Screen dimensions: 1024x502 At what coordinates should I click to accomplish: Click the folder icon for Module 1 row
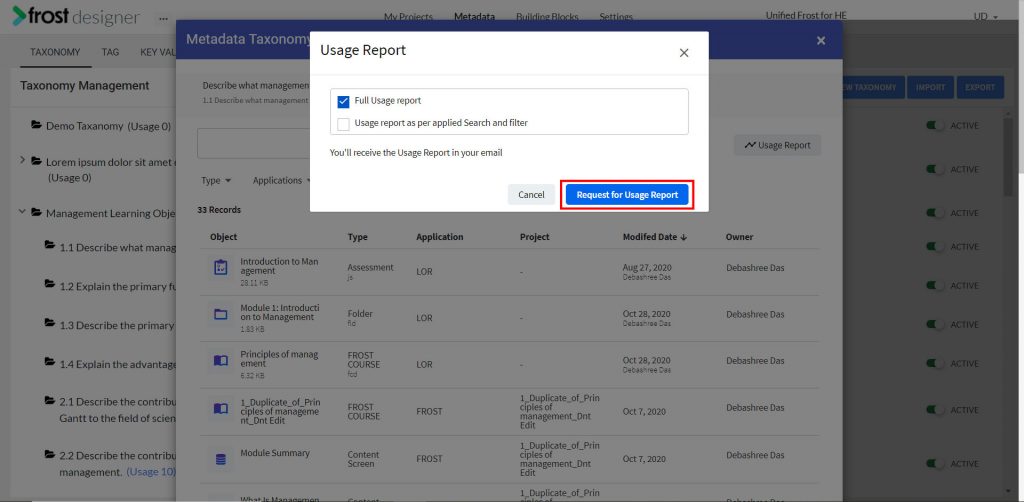(221, 314)
